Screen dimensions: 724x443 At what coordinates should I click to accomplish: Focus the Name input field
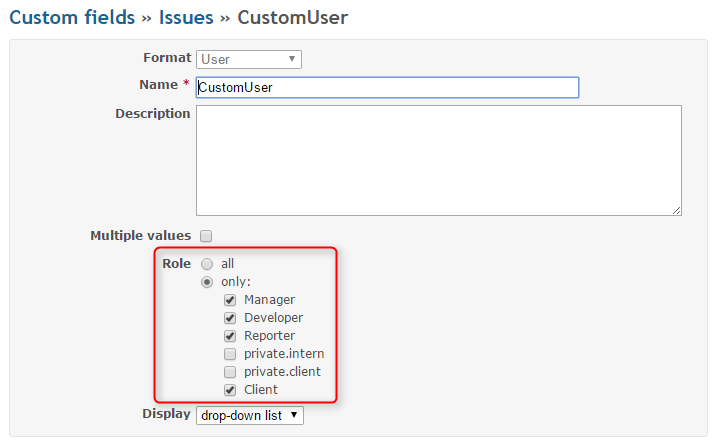(387, 87)
